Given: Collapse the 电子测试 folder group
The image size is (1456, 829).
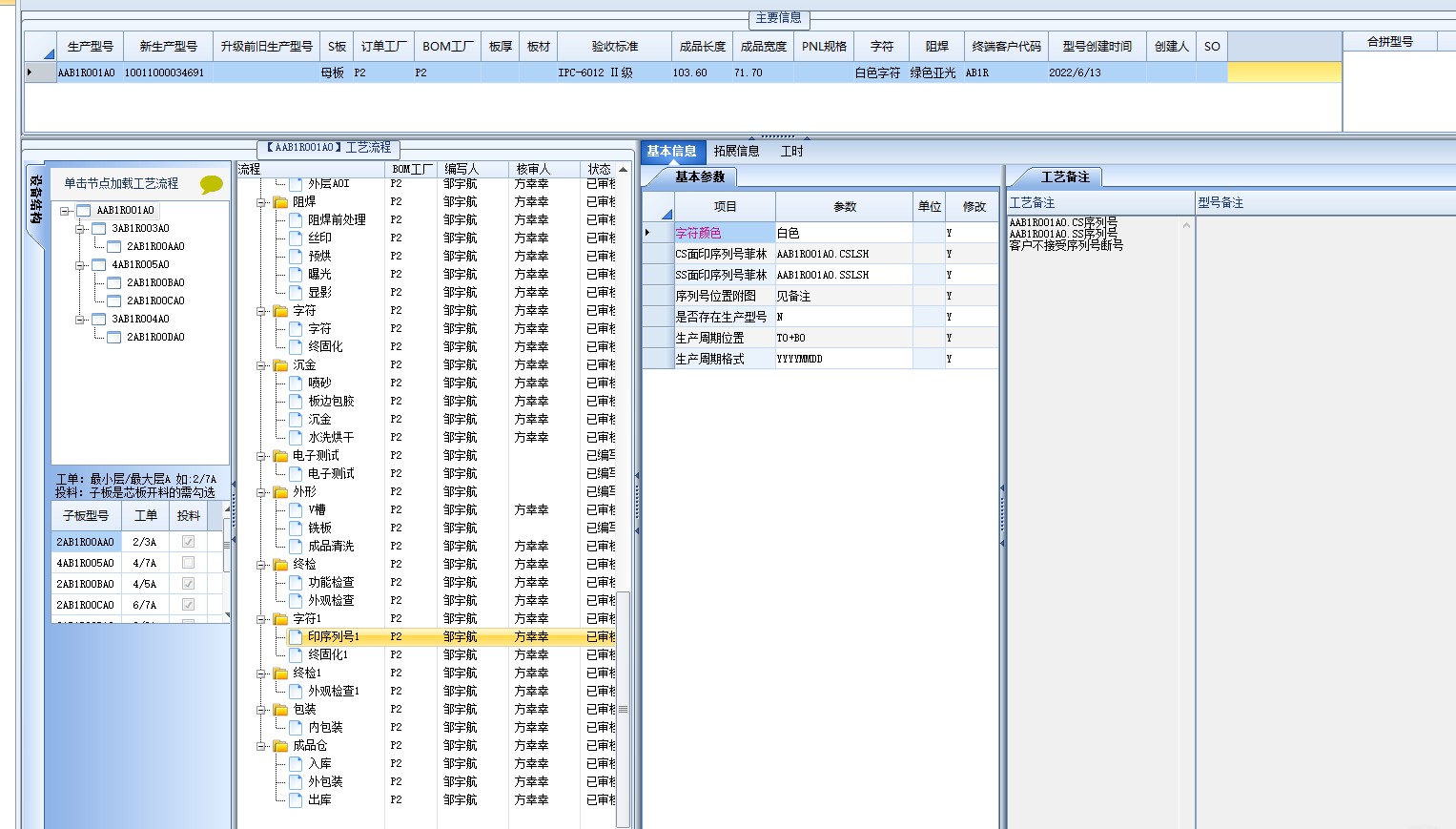Looking at the screenshot, I should click(261, 456).
